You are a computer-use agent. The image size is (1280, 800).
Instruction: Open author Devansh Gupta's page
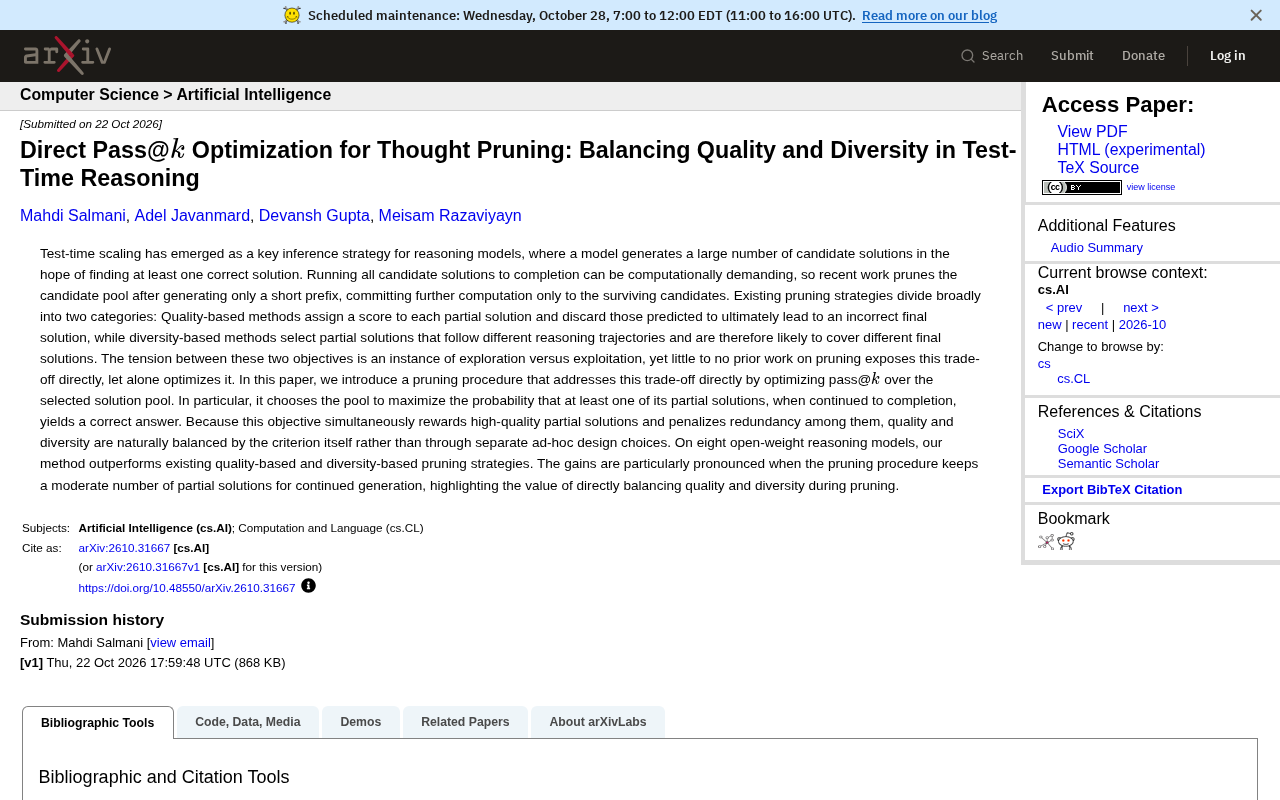314,216
